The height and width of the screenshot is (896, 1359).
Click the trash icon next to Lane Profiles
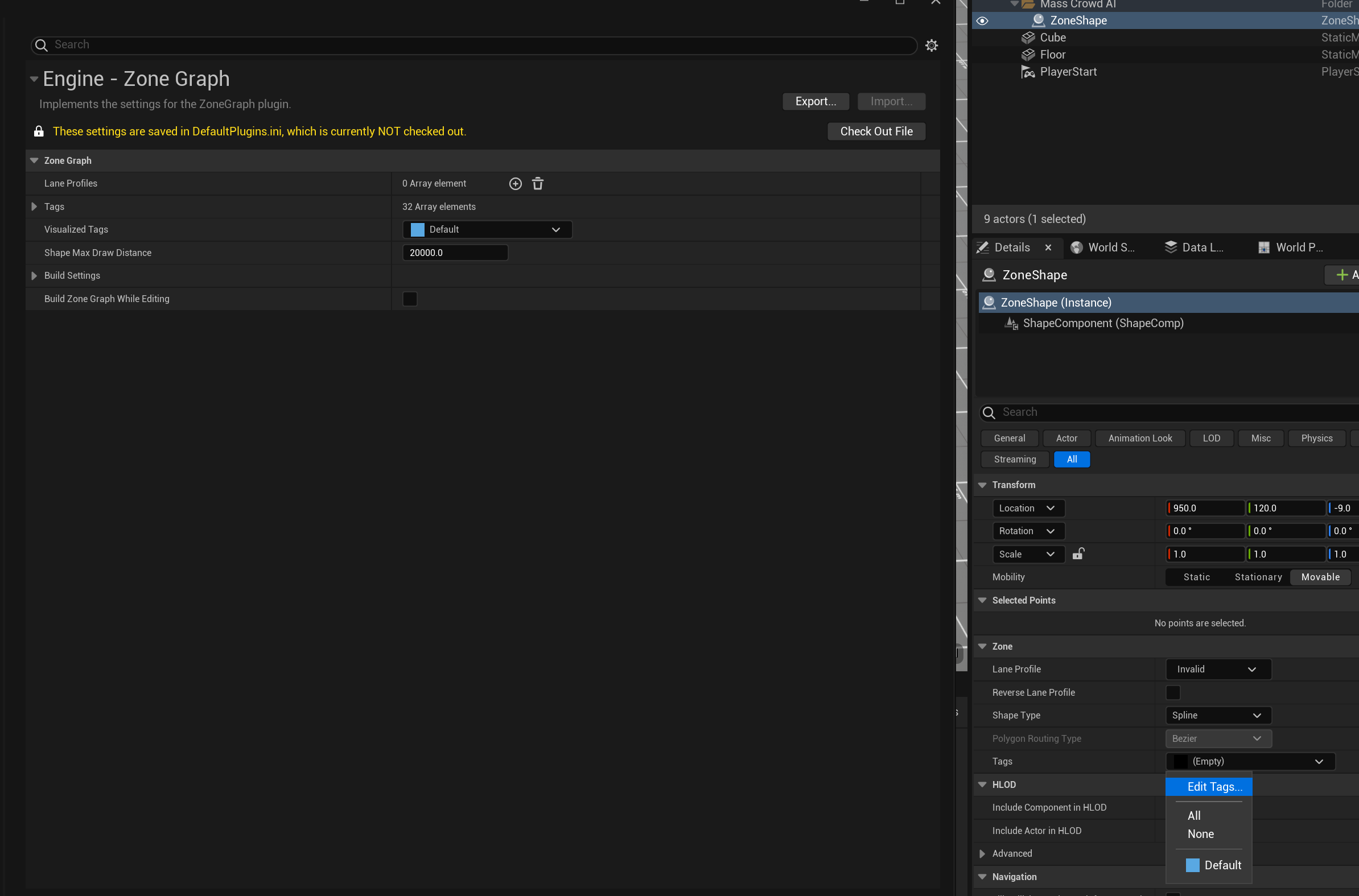click(537, 183)
